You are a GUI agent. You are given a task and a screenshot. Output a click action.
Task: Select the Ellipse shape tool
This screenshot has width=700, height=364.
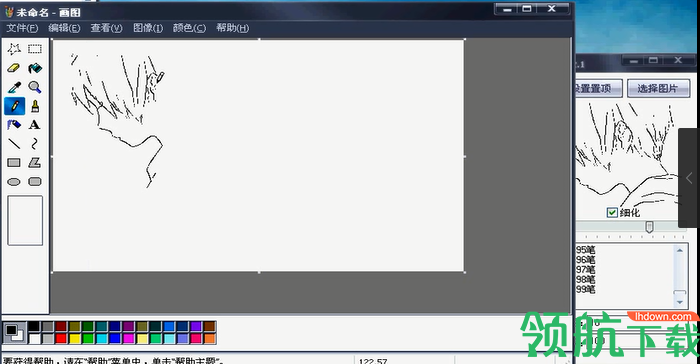pos(14,182)
